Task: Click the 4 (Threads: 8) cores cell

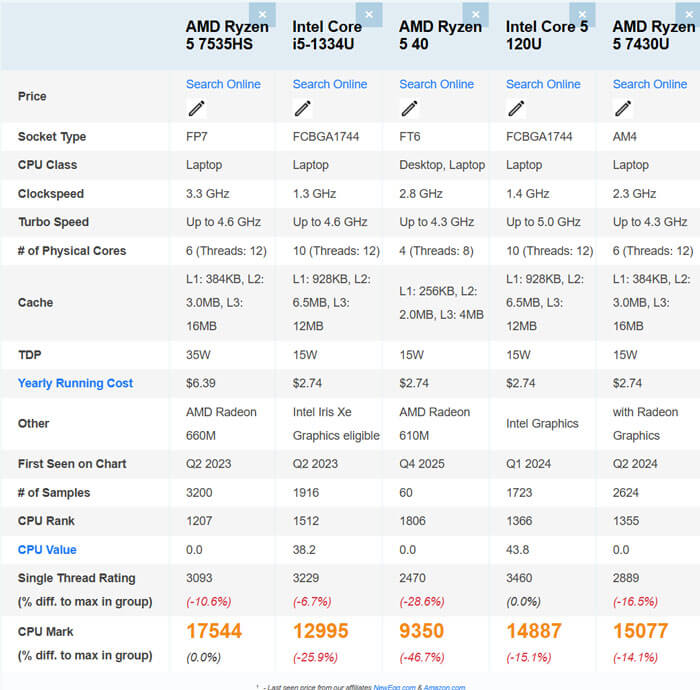Action: coord(436,251)
